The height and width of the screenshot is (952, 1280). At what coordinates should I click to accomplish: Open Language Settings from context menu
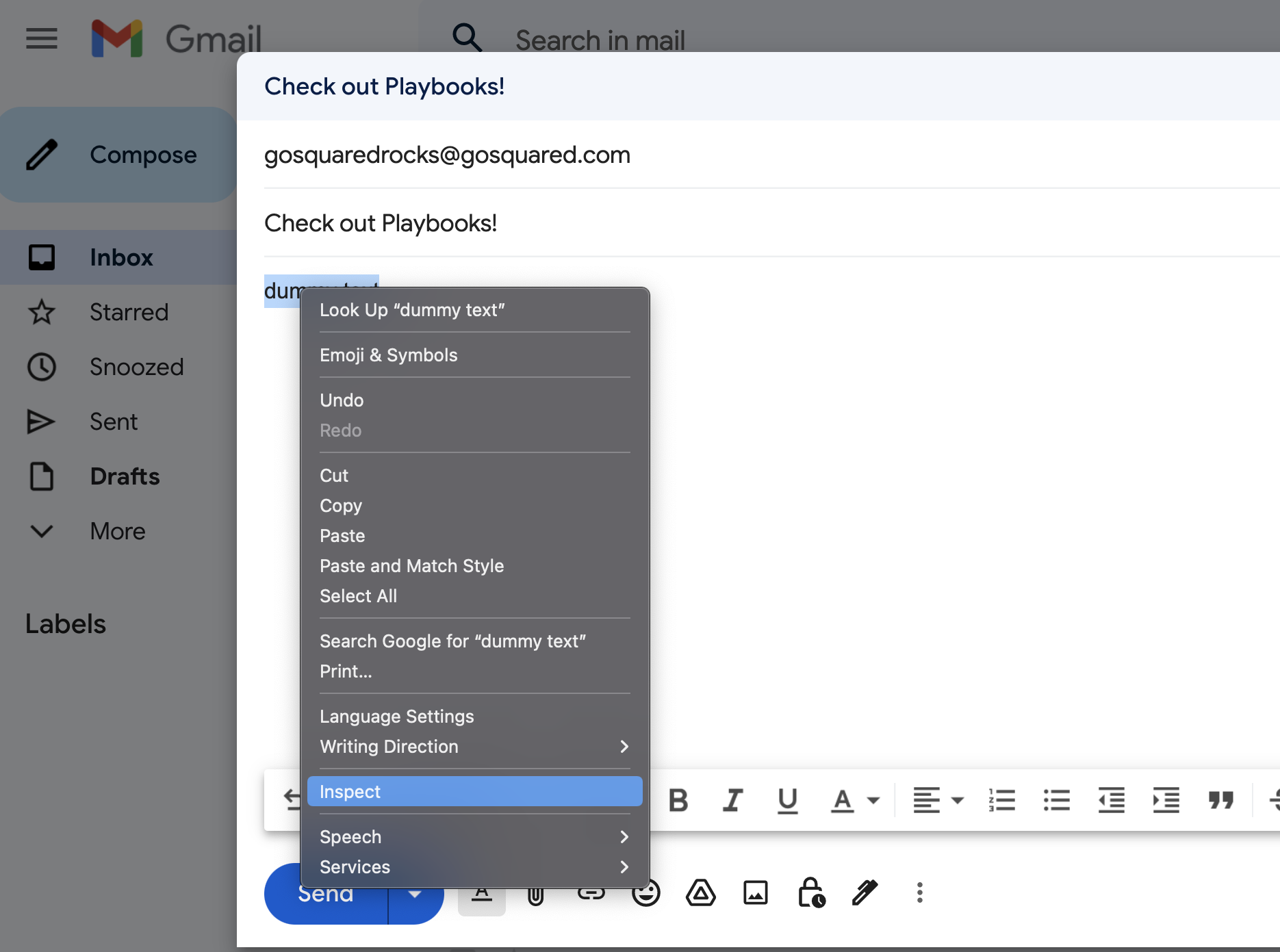(x=475, y=717)
